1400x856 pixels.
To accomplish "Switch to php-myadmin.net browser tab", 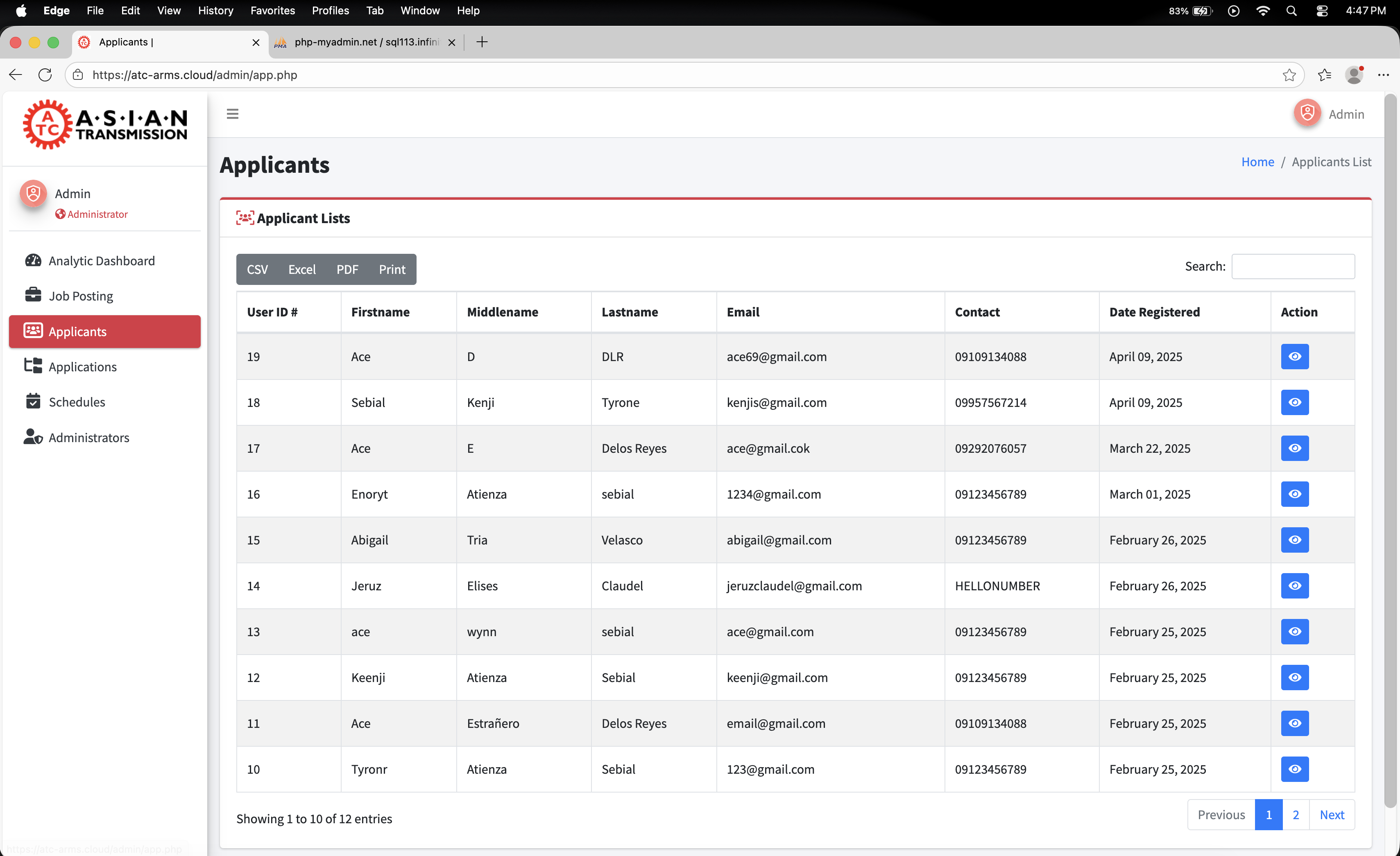I will (x=367, y=42).
